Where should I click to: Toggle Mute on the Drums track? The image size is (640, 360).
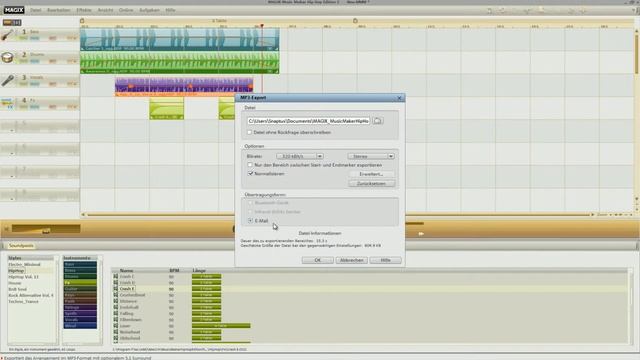pos(35,61)
